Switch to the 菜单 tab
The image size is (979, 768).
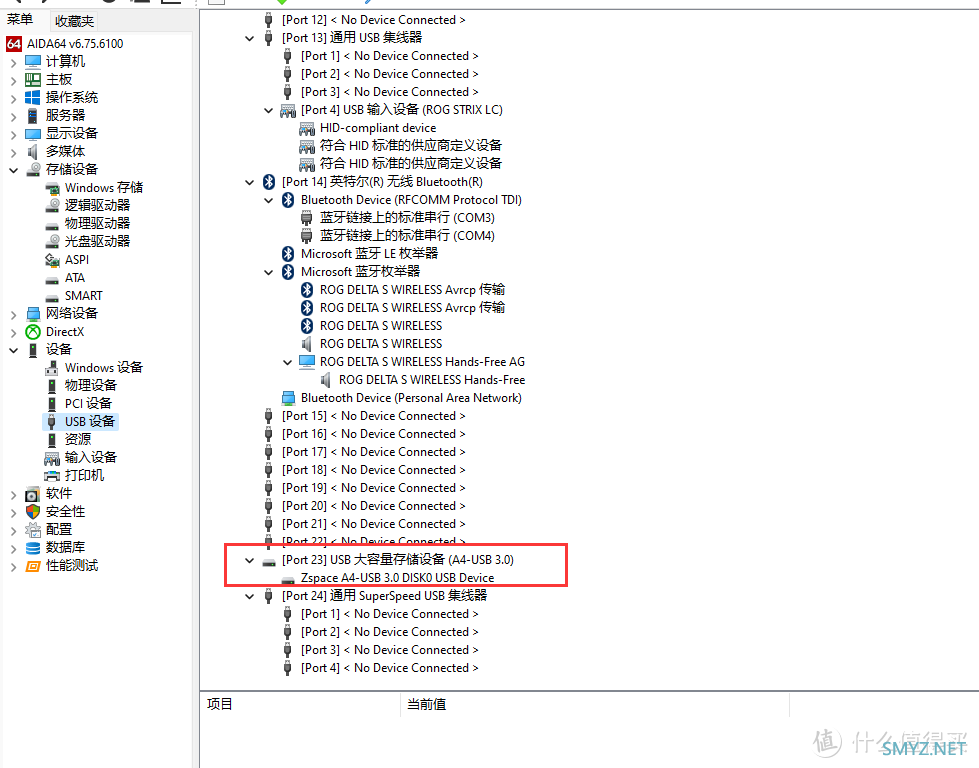click(x=19, y=20)
